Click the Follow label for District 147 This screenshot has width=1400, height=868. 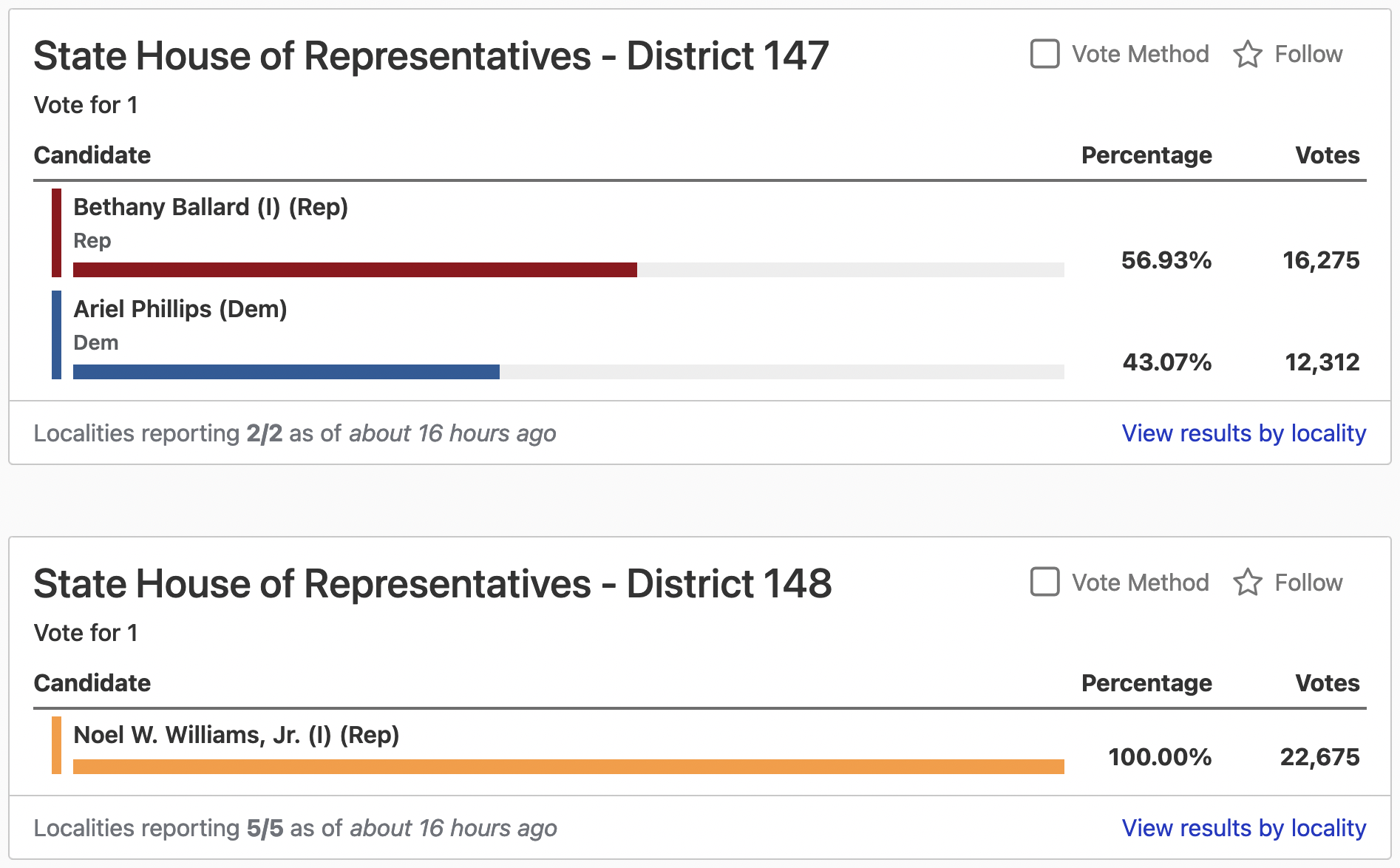[1308, 54]
